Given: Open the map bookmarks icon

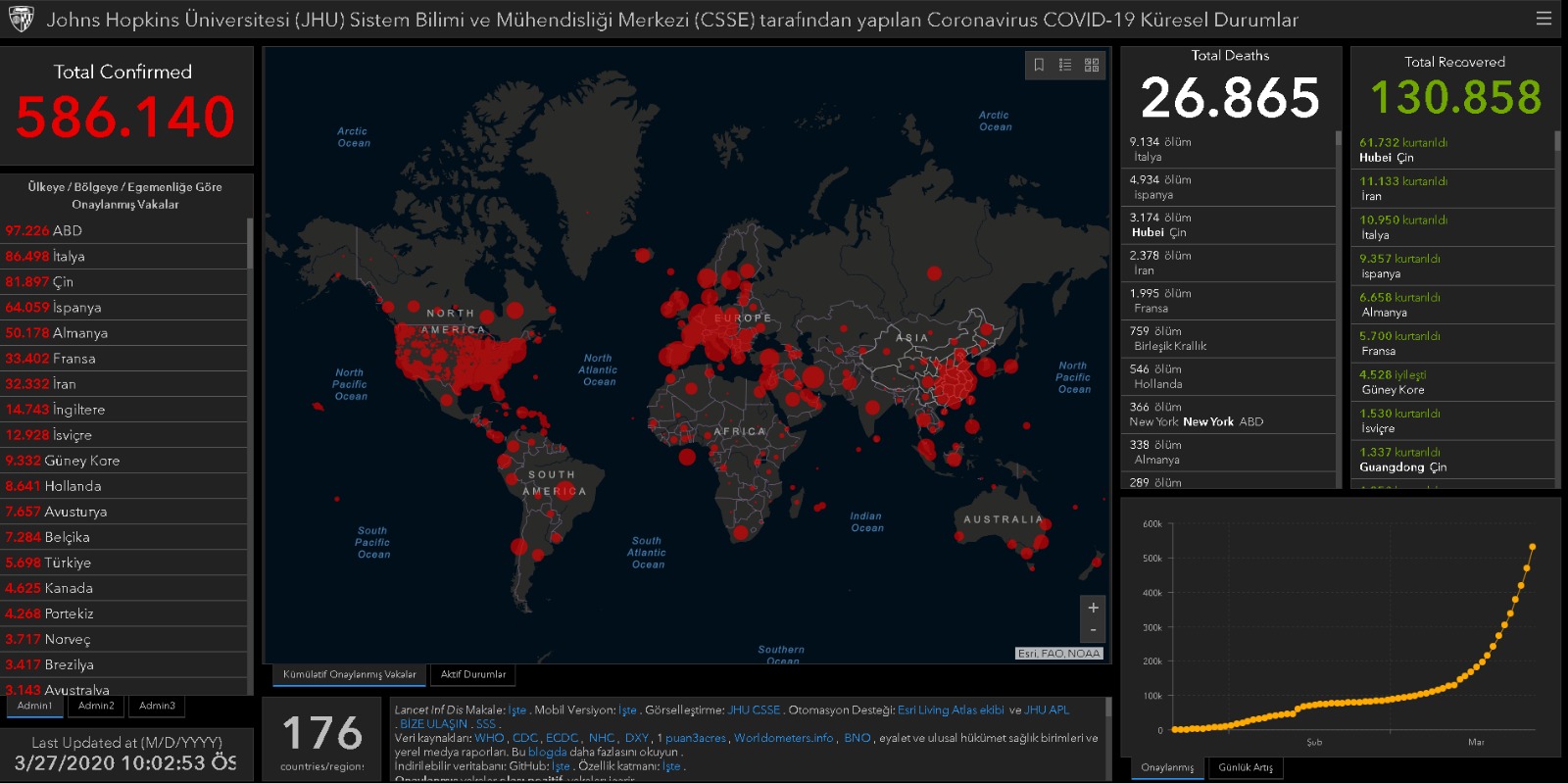Looking at the screenshot, I should 1039,65.
